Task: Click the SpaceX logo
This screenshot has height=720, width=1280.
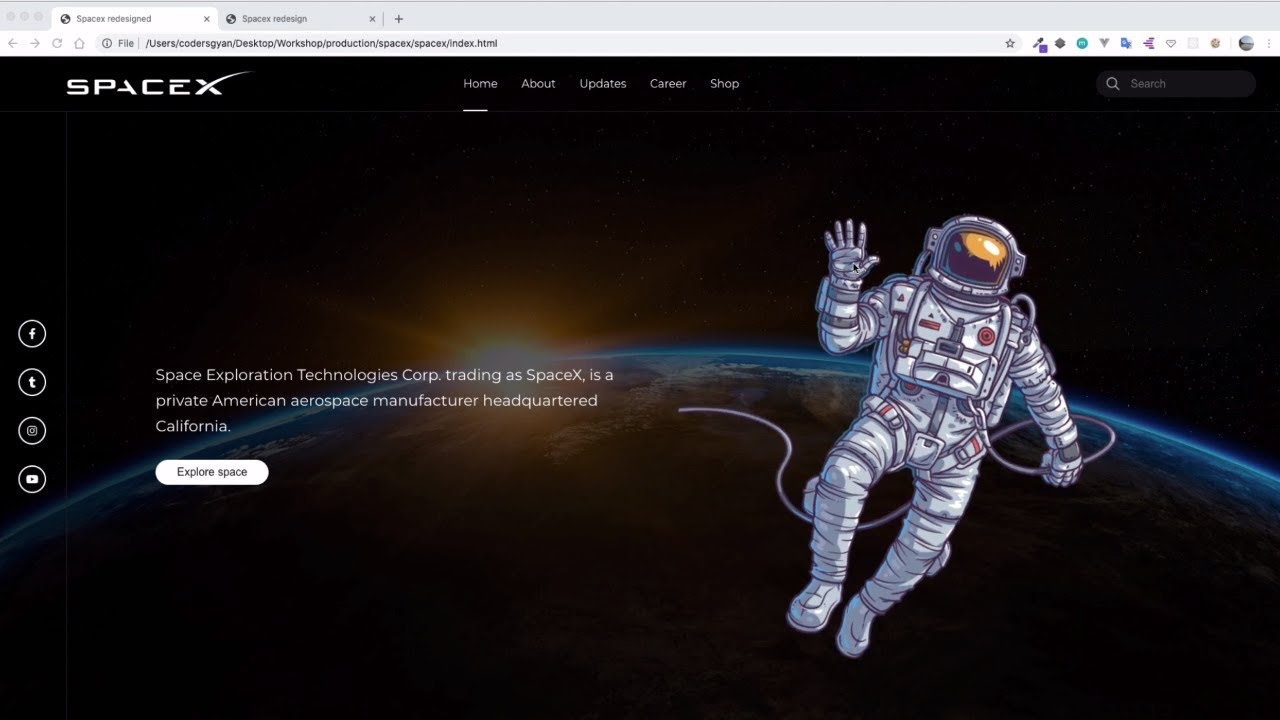Action: (x=158, y=85)
